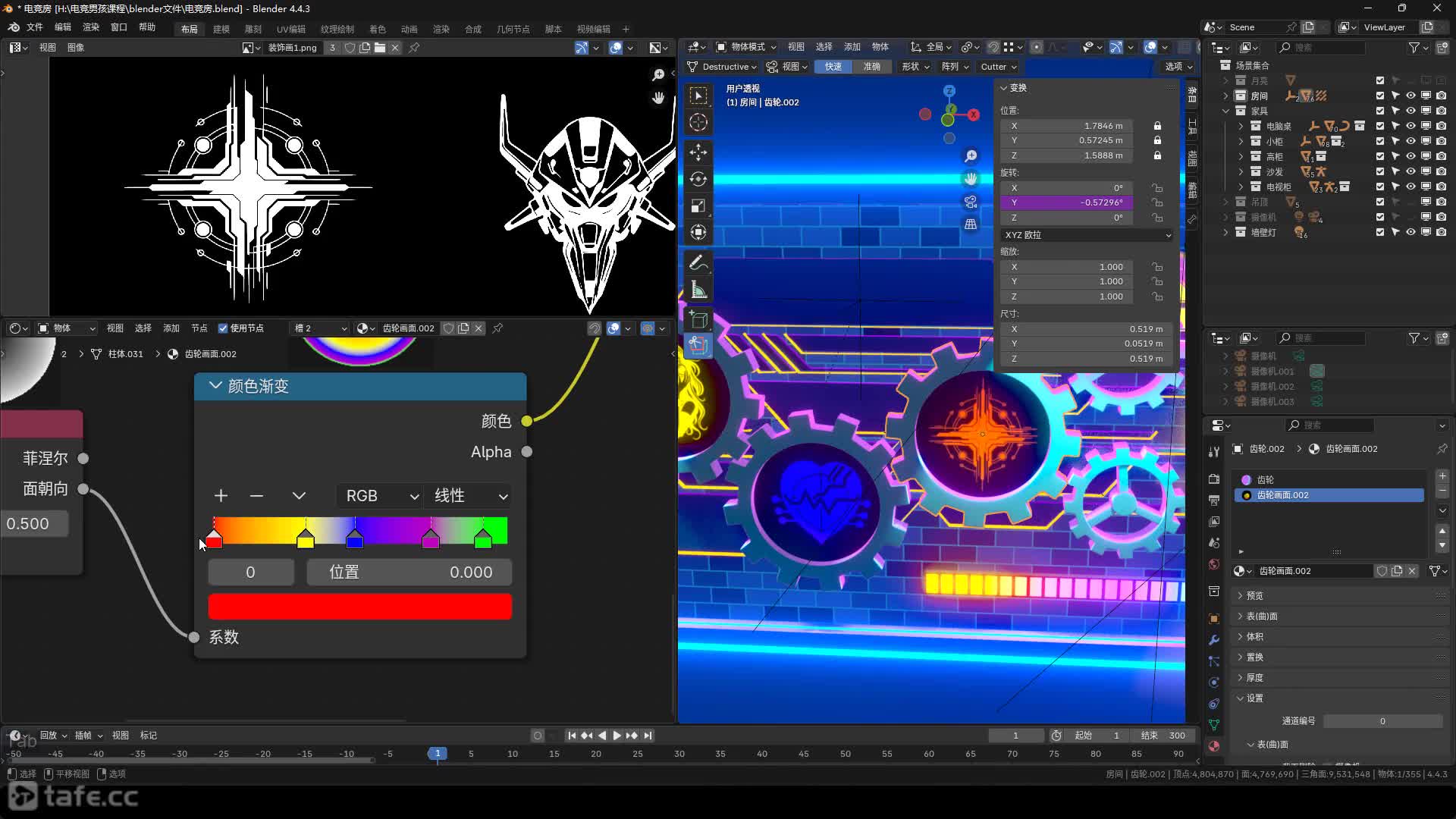
Task: Select the Move tool in viewport toolbar
Action: point(698,152)
